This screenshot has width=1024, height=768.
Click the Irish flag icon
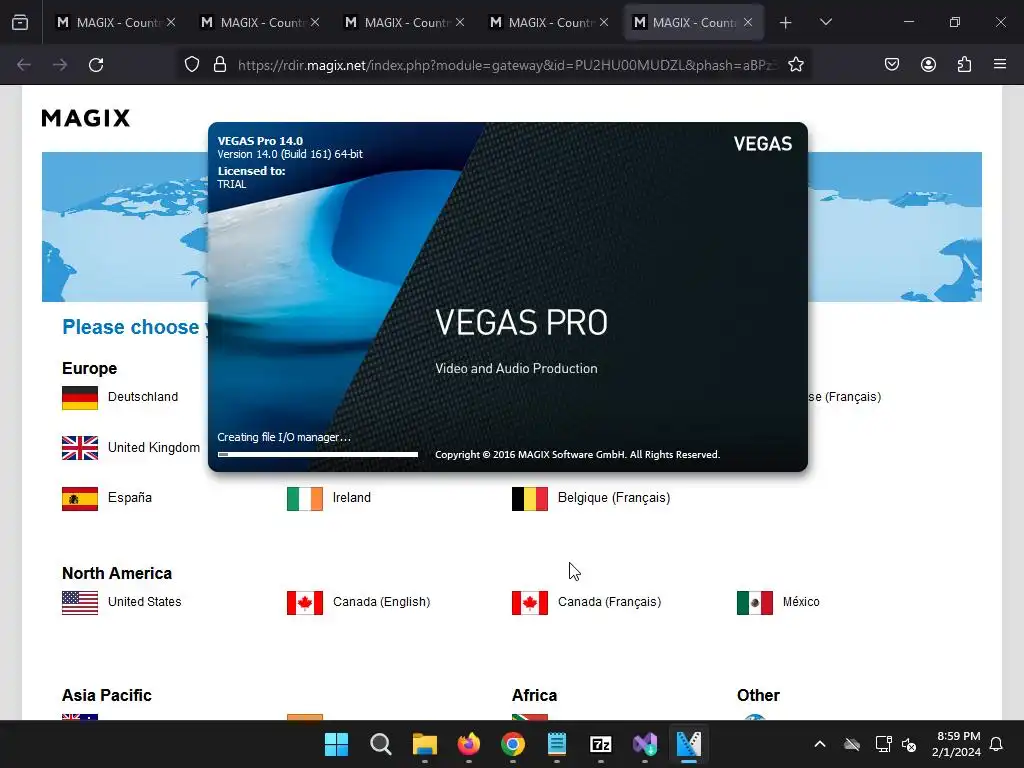pyautogui.click(x=304, y=499)
